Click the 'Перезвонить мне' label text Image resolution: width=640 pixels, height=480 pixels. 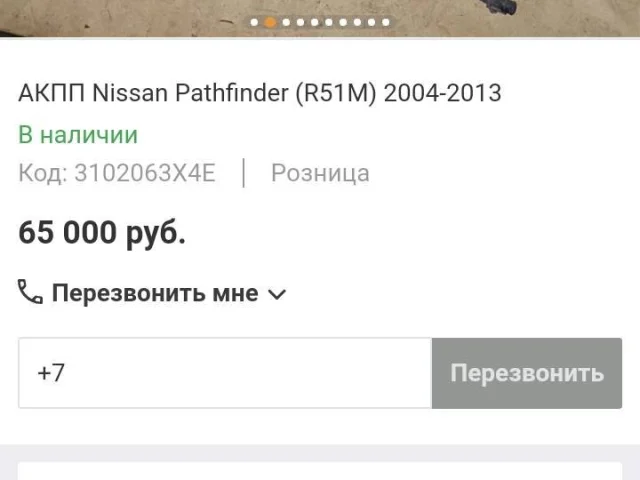click(x=155, y=293)
